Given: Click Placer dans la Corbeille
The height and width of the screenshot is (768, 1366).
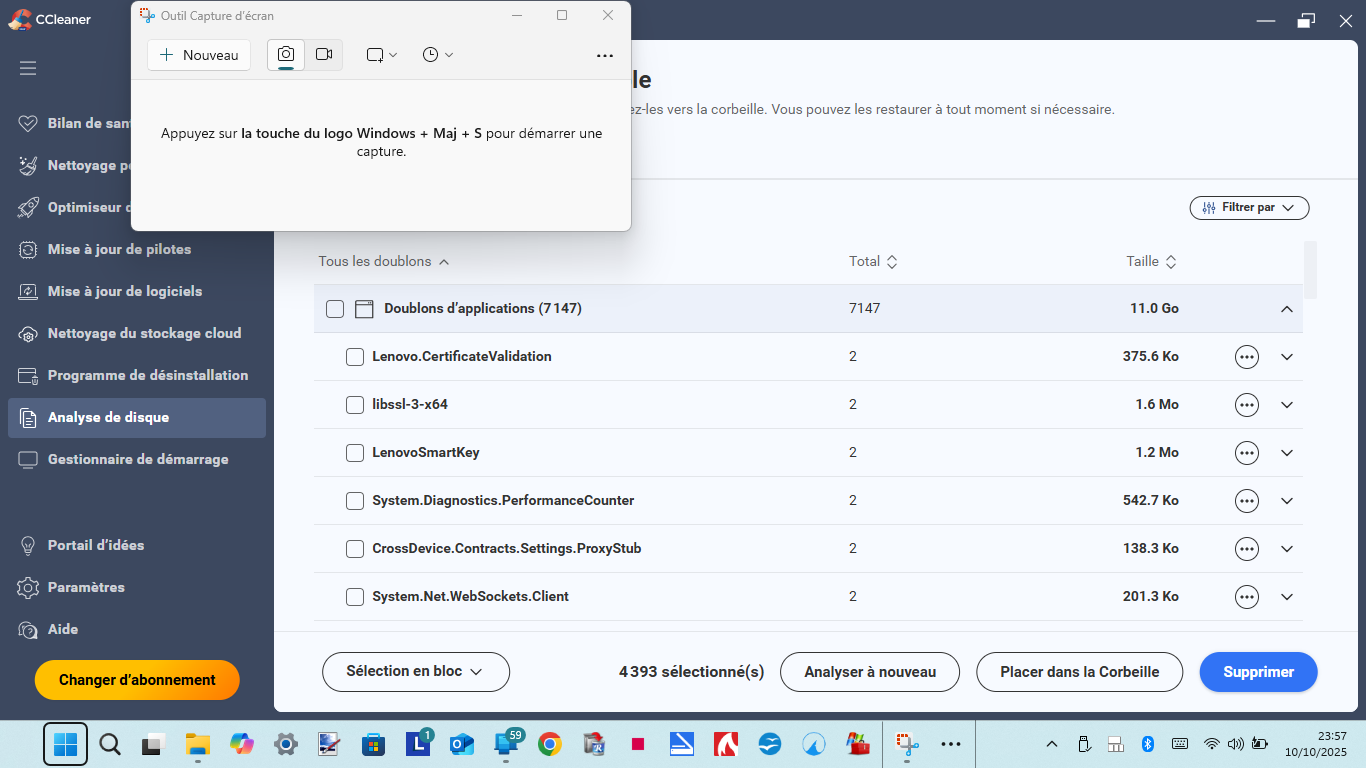Looking at the screenshot, I should click(x=1080, y=672).
